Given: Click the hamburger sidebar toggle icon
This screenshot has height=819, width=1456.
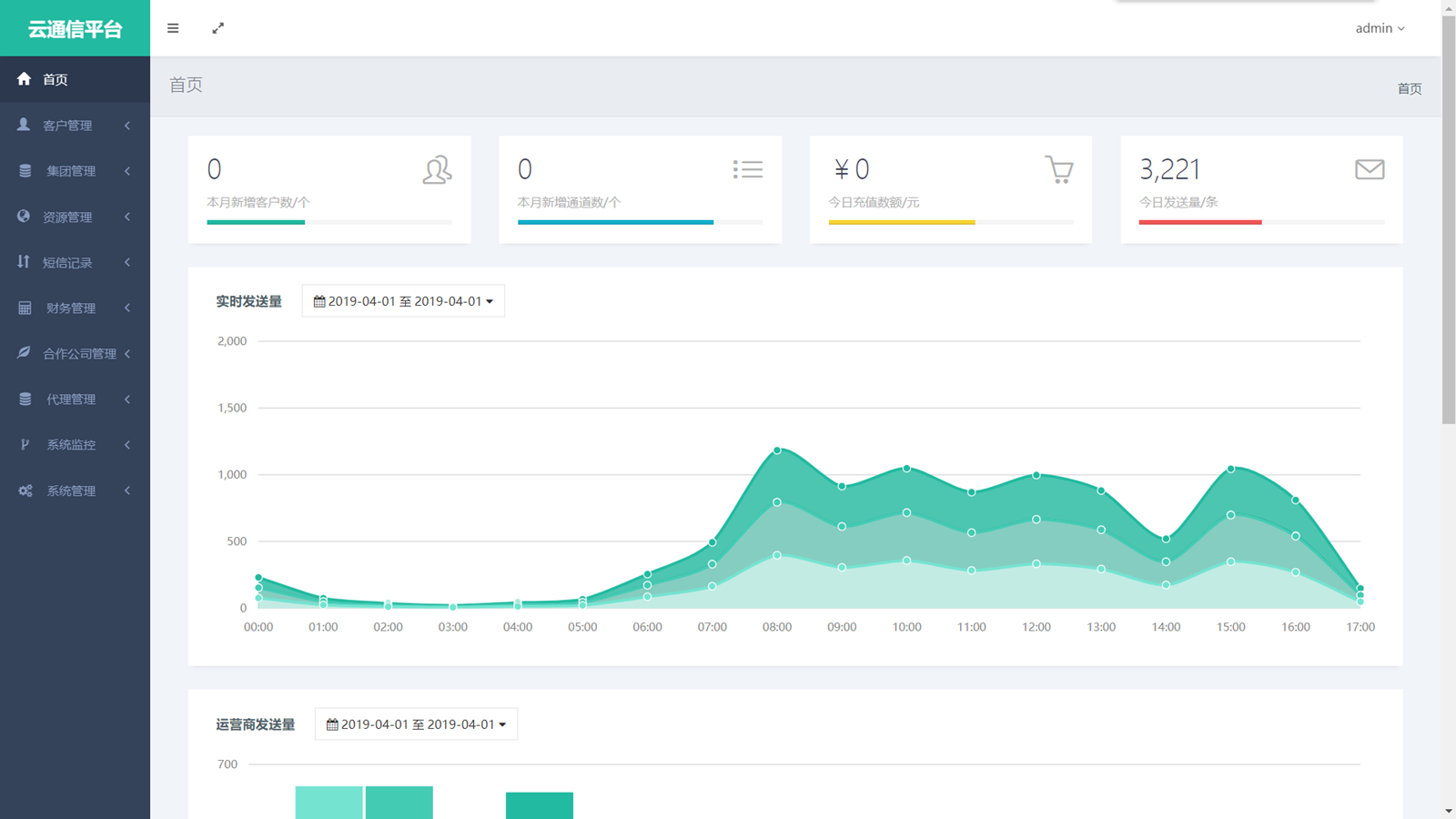Looking at the screenshot, I should coord(173,28).
